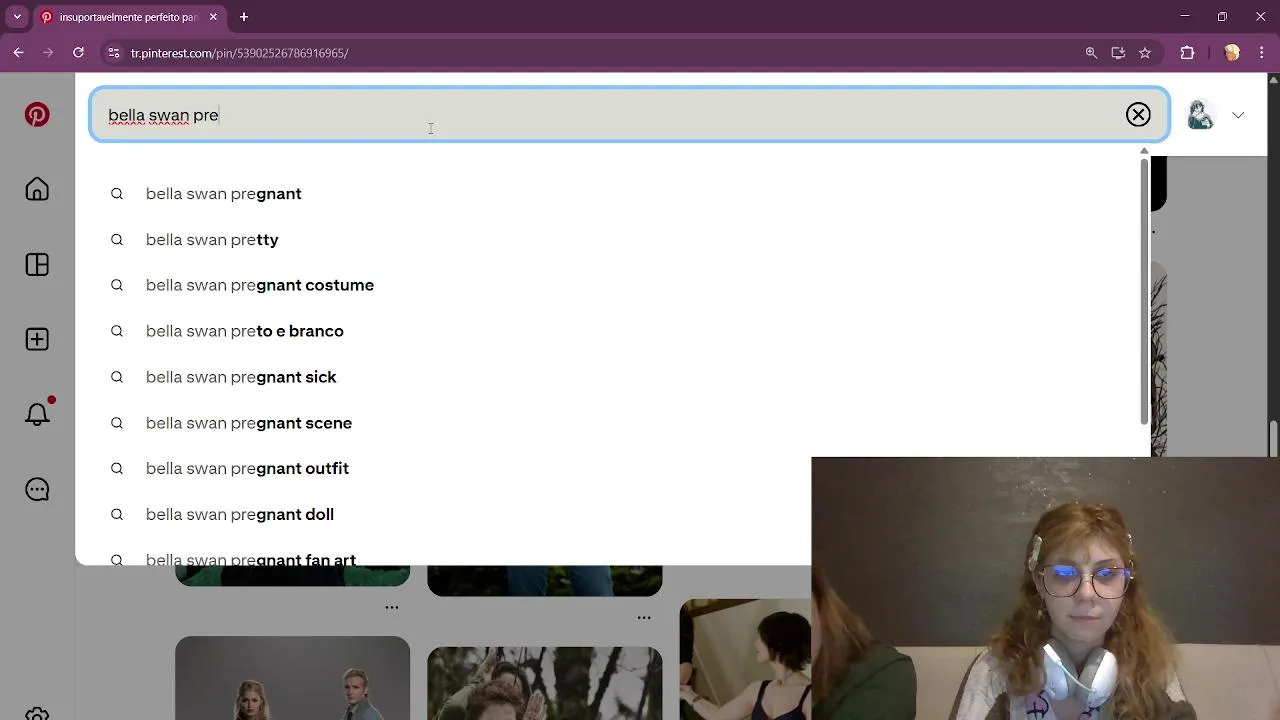Screen dimensions: 1280x720
Task: Click the browser Back arrow
Action: 18,53
